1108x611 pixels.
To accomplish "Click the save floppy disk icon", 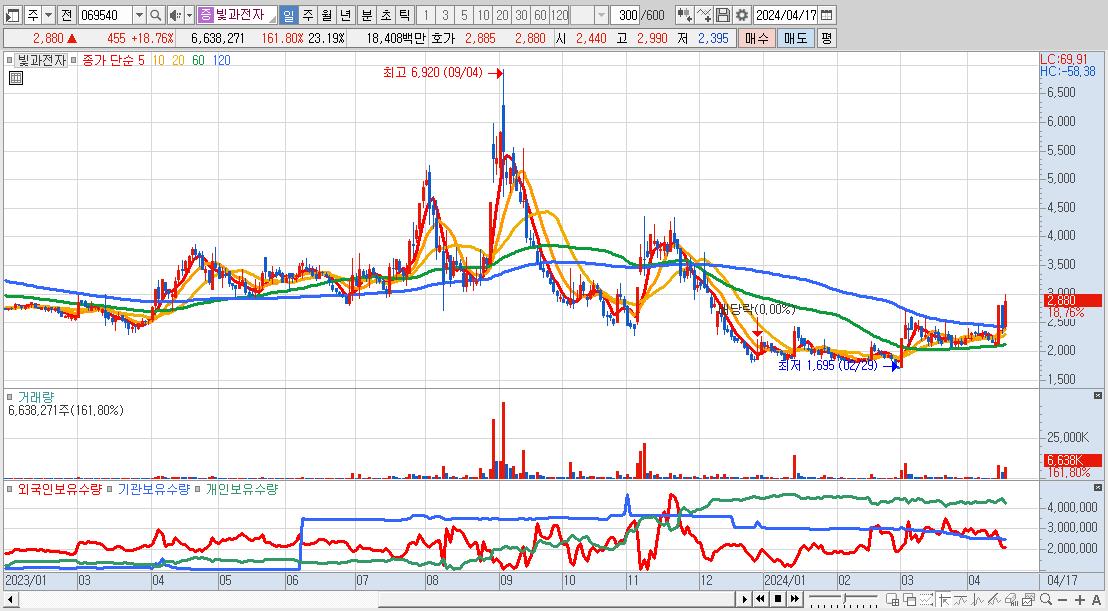I will pos(723,15).
